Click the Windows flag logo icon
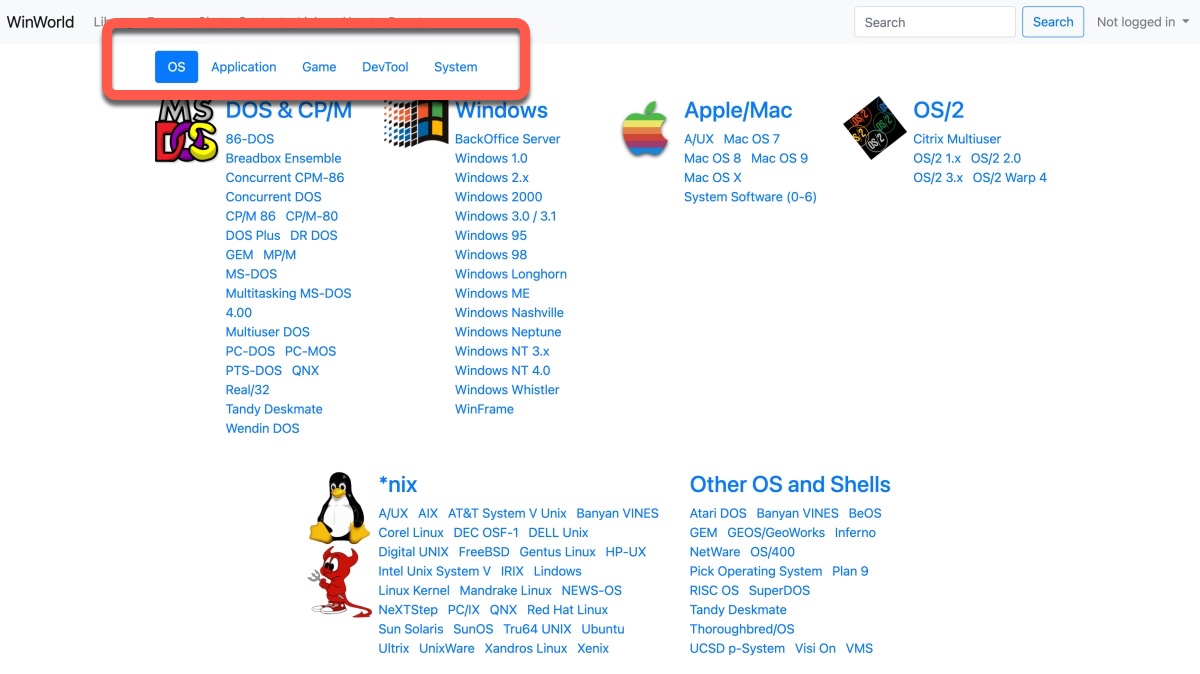 pos(415,123)
